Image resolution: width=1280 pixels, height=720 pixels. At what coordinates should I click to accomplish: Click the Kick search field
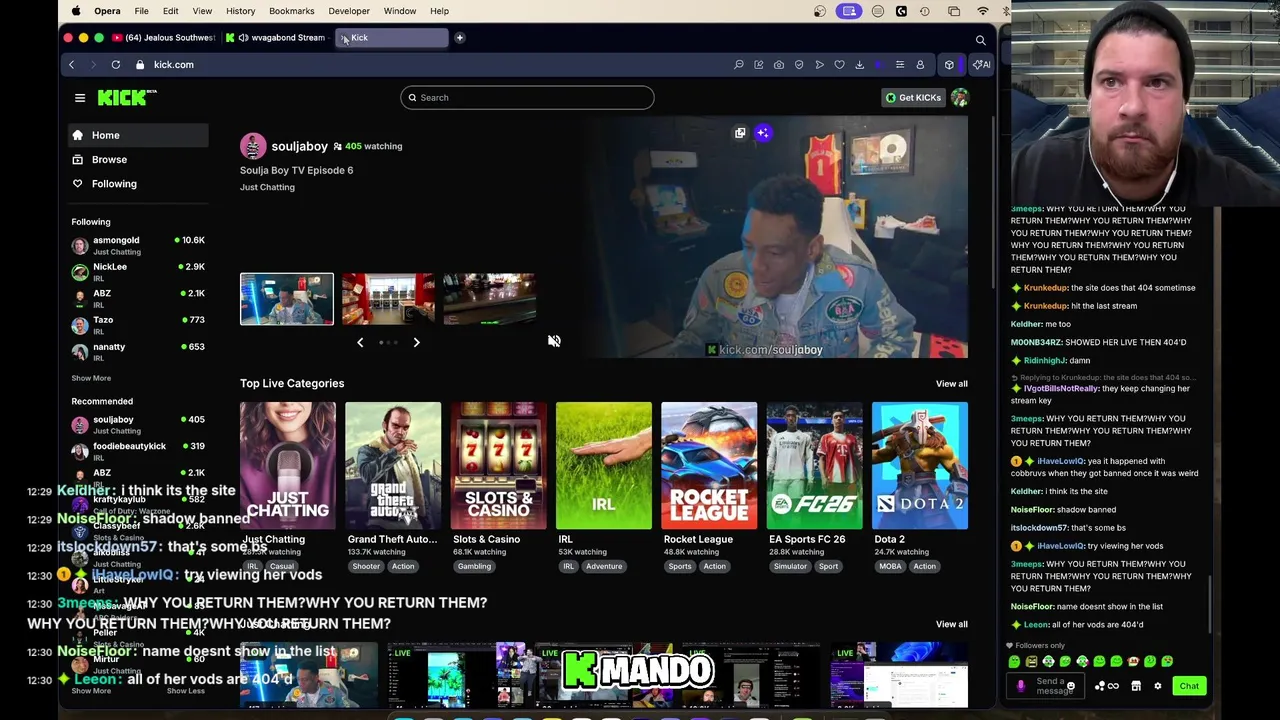[527, 97]
